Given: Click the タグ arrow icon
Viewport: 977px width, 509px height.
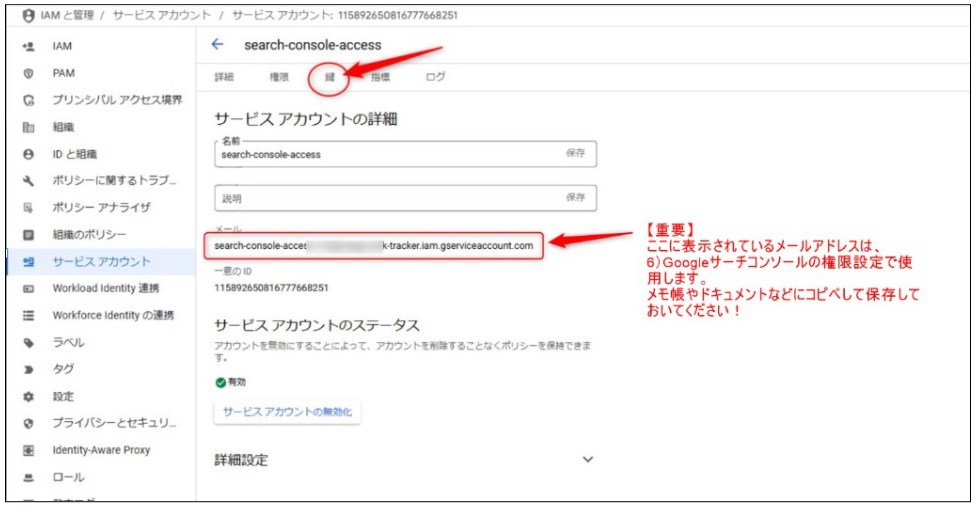Looking at the screenshot, I should [28, 369].
